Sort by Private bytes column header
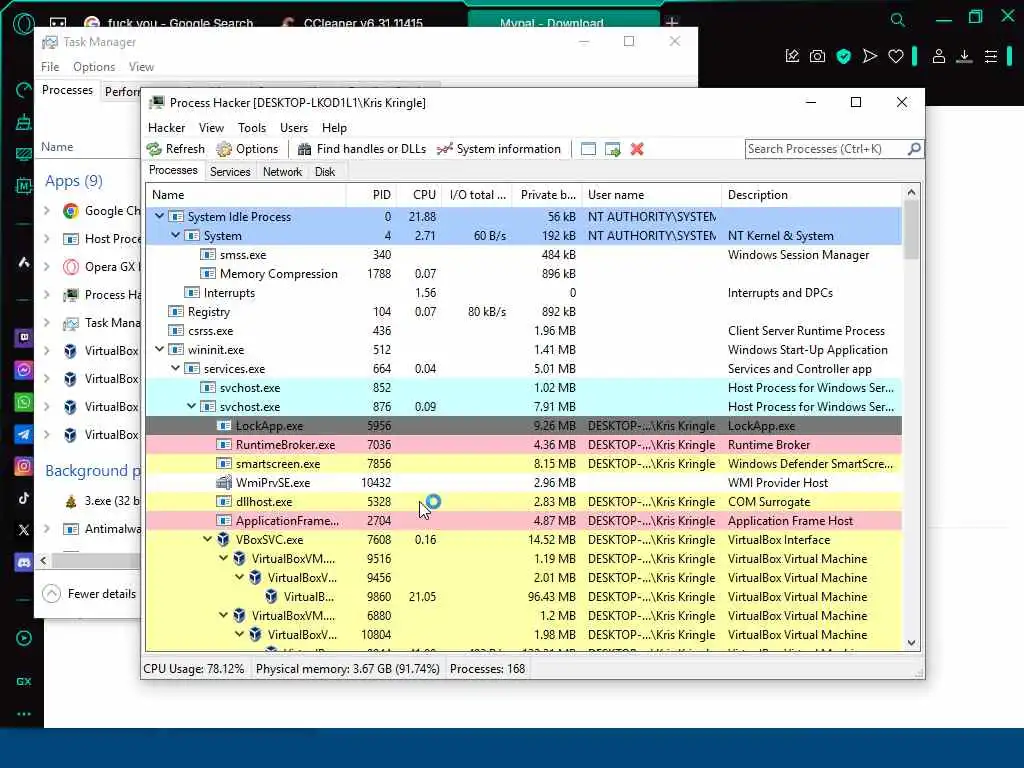The width and height of the screenshot is (1024, 768). click(x=547, y=195)
